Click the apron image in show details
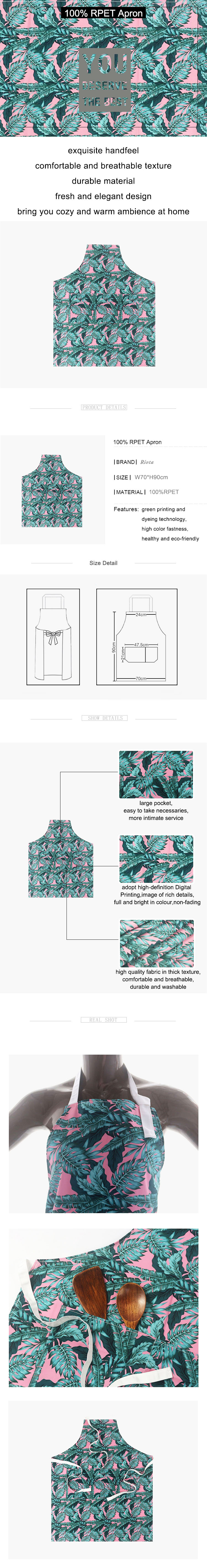Image resolution: width=207 pixels, height=1568 pixels. tap(61, 858)
